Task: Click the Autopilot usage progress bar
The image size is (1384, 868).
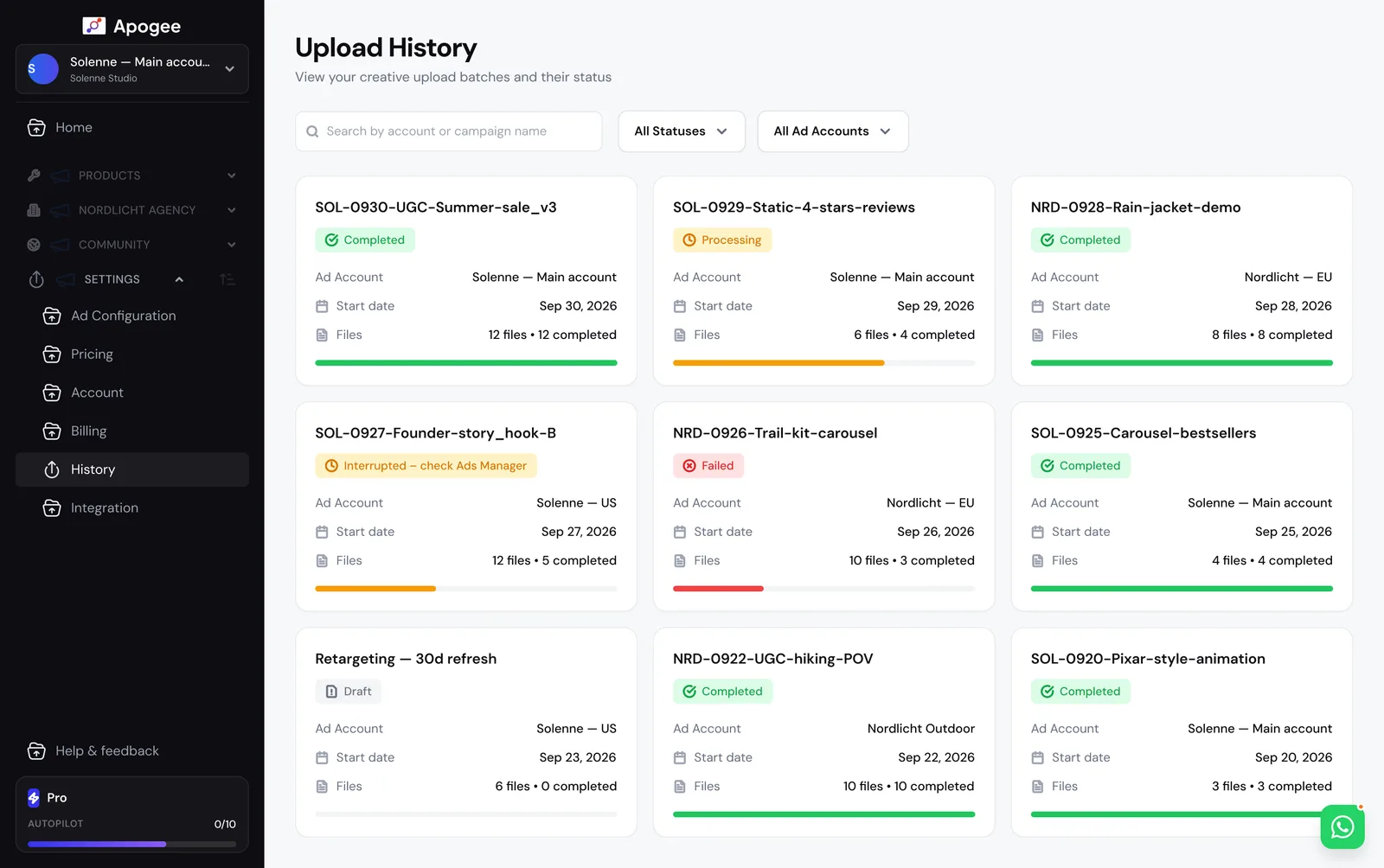Action: (132, 844)
